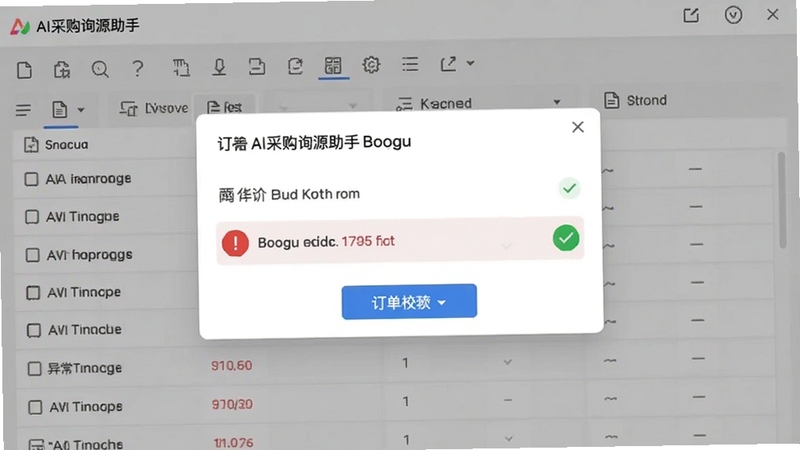Click the new document icon in toolbar
800x450 pixels.
pyautogui.click(x=24, y=70)
